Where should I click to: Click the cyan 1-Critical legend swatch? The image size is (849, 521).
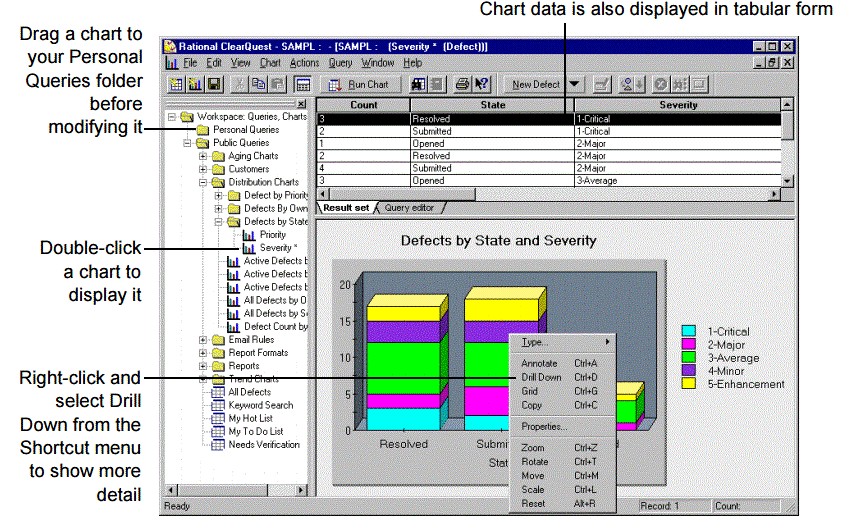689,331
